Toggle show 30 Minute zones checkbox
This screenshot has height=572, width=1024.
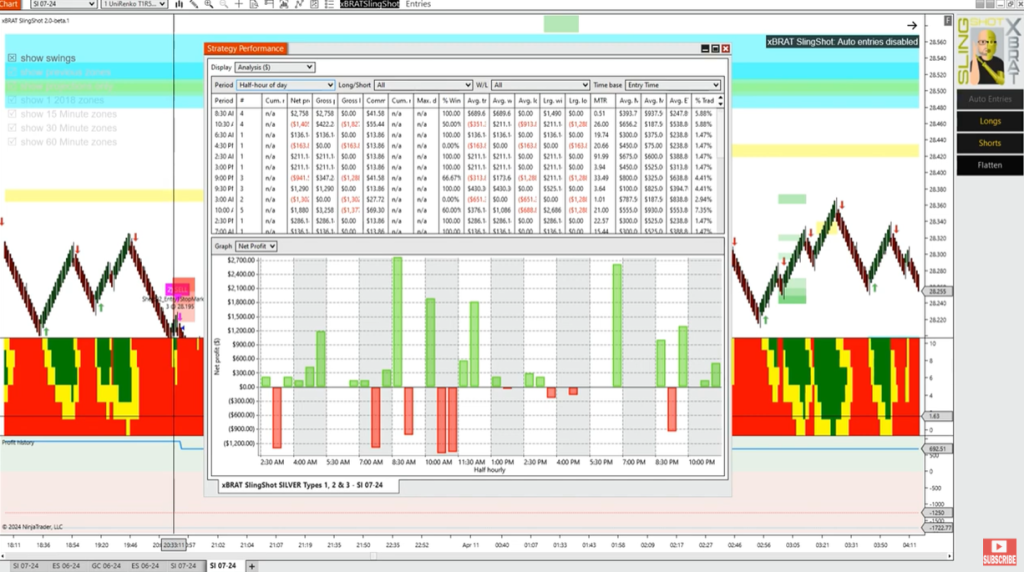pyautogui.click(x=12, y=128)
